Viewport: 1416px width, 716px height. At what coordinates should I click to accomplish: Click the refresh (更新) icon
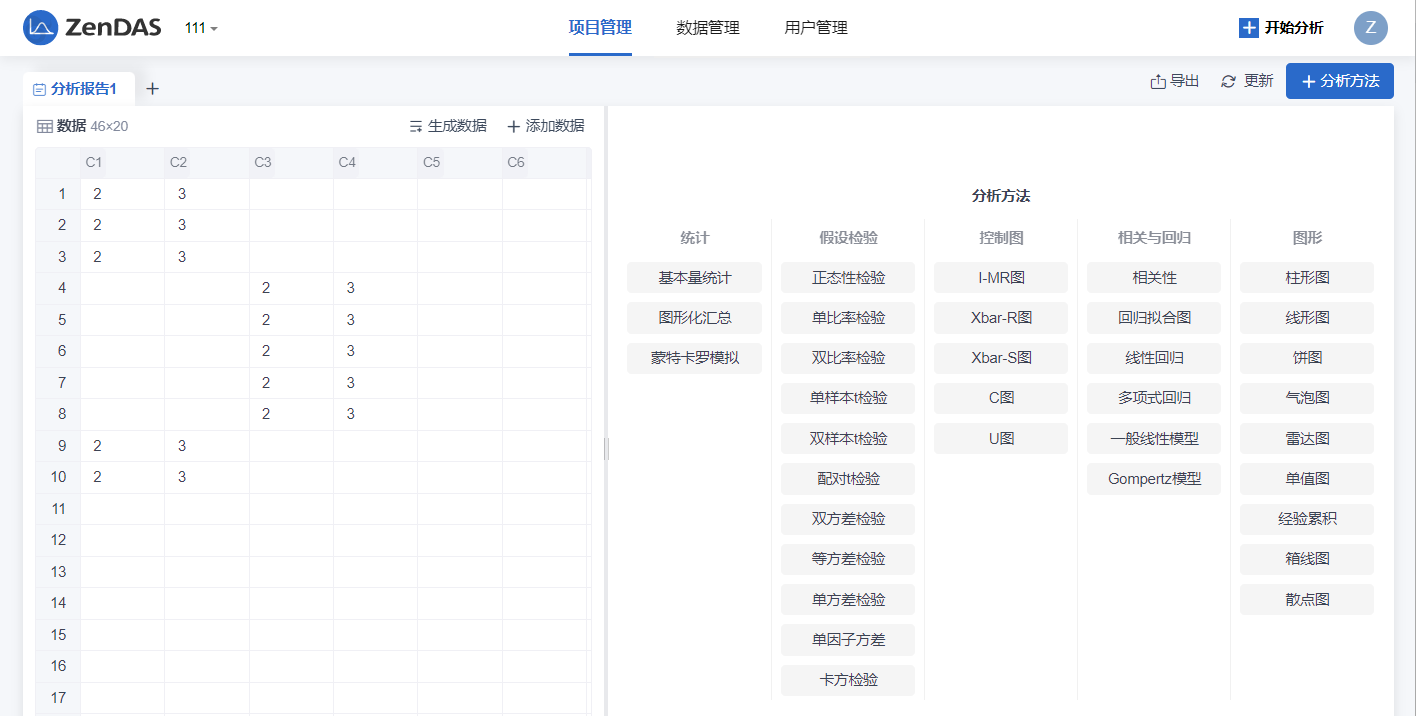pos(1229,82)
